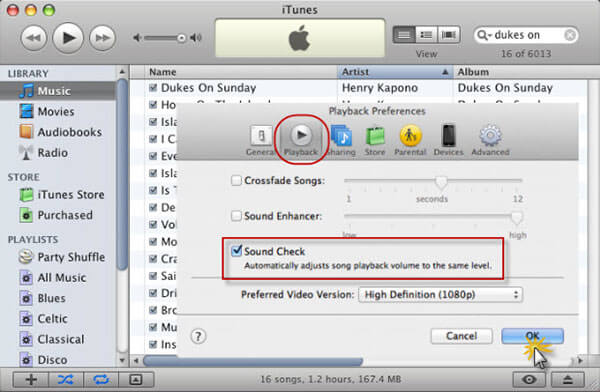Cancel the Playback Preferences dialog

click(461, 336)
